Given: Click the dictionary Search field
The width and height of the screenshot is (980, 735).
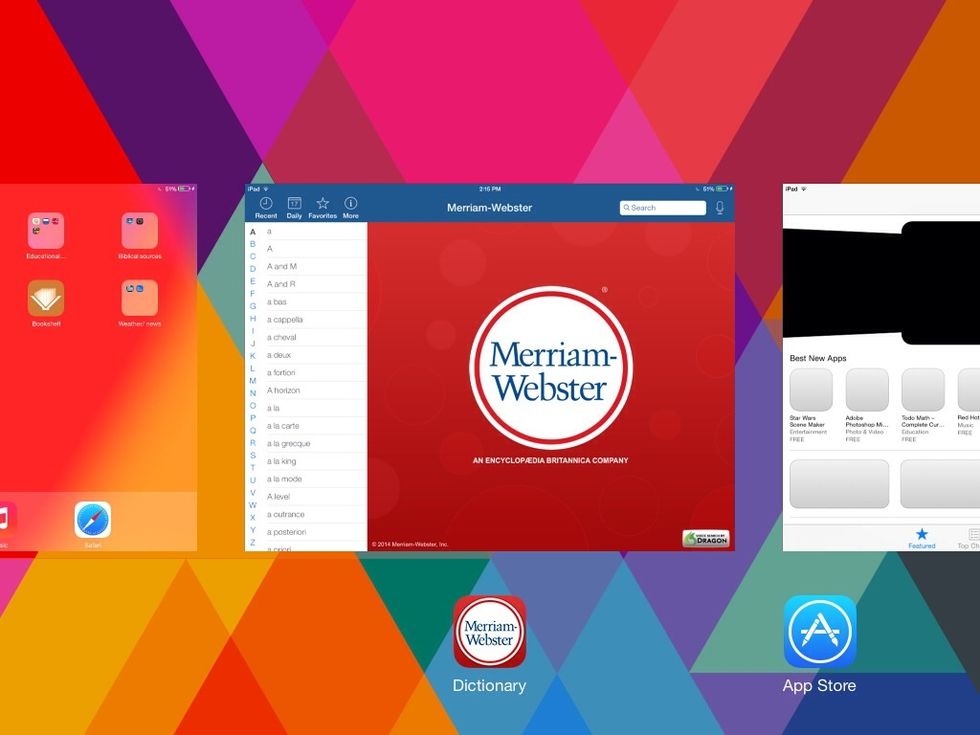Looking at the screenshot, I should point(663,208).
